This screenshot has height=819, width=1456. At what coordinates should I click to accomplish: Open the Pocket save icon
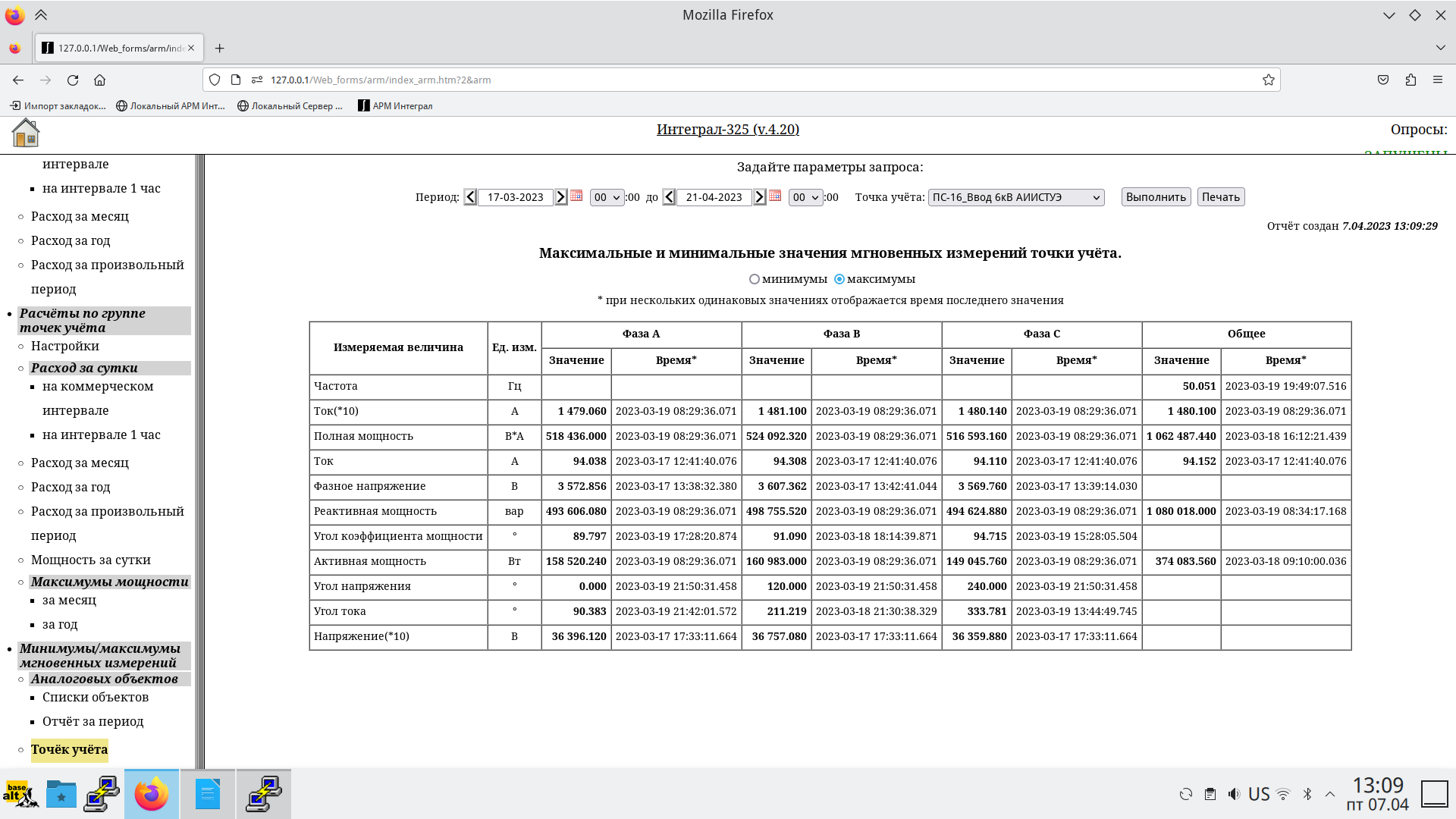tap(1383, 80)
